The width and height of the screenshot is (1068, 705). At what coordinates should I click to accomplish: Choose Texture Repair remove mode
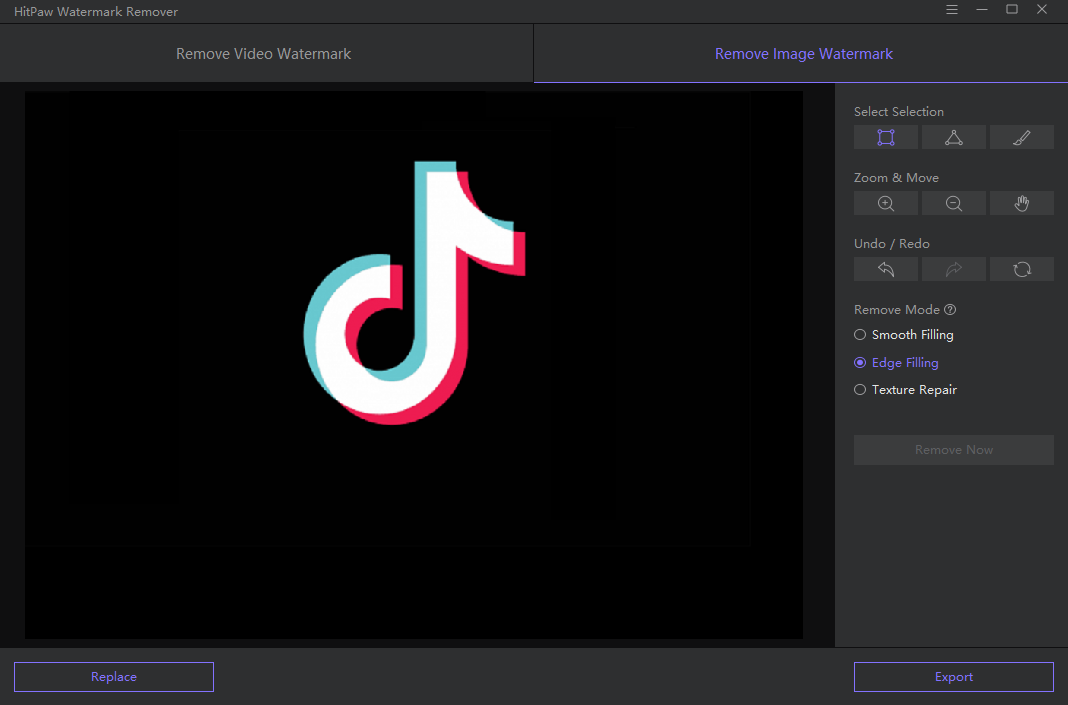coord(906,390)
